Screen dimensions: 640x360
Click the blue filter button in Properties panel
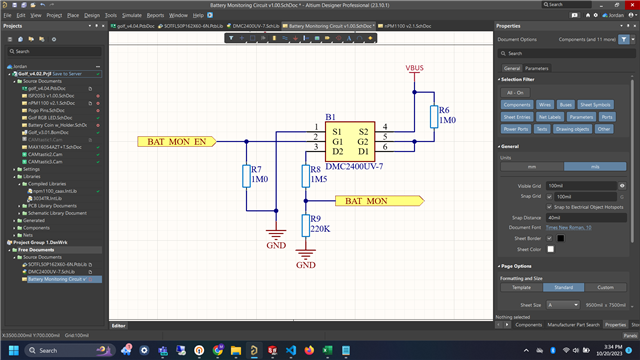click(624, 39)
